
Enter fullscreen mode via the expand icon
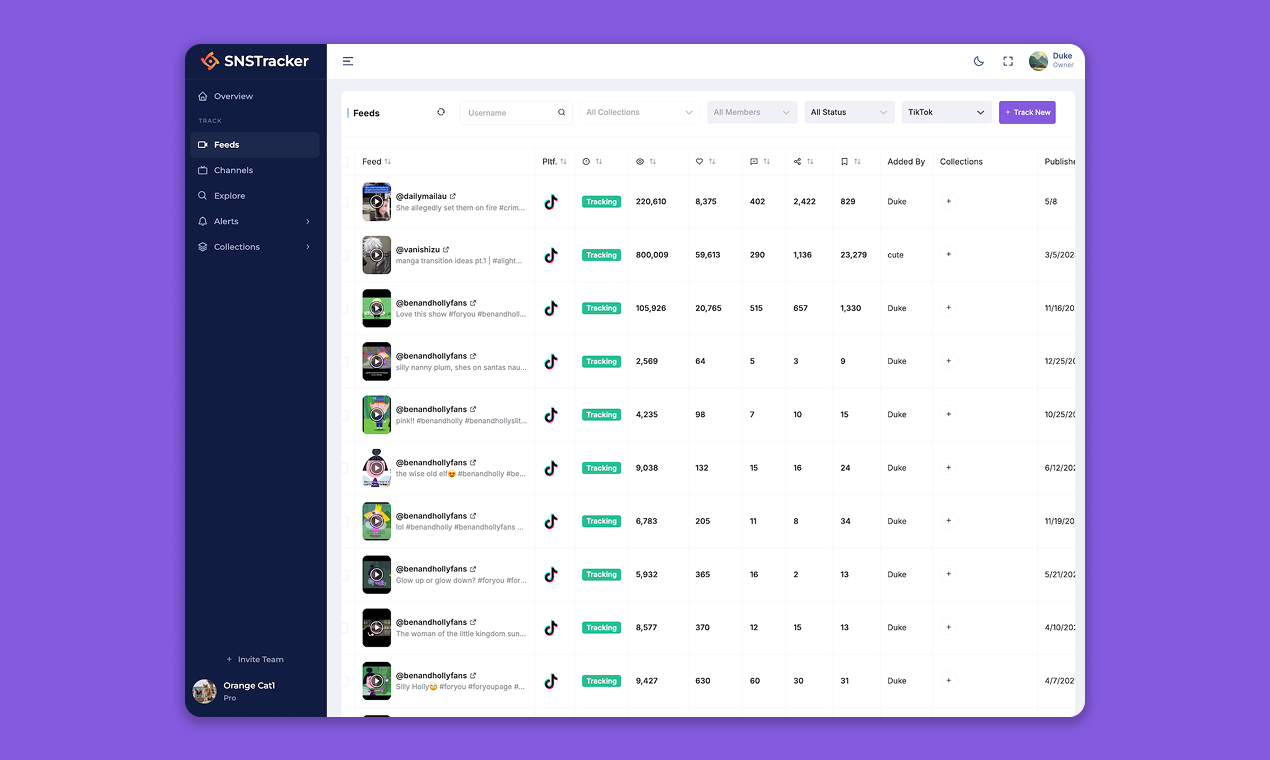coord(1008,61)
